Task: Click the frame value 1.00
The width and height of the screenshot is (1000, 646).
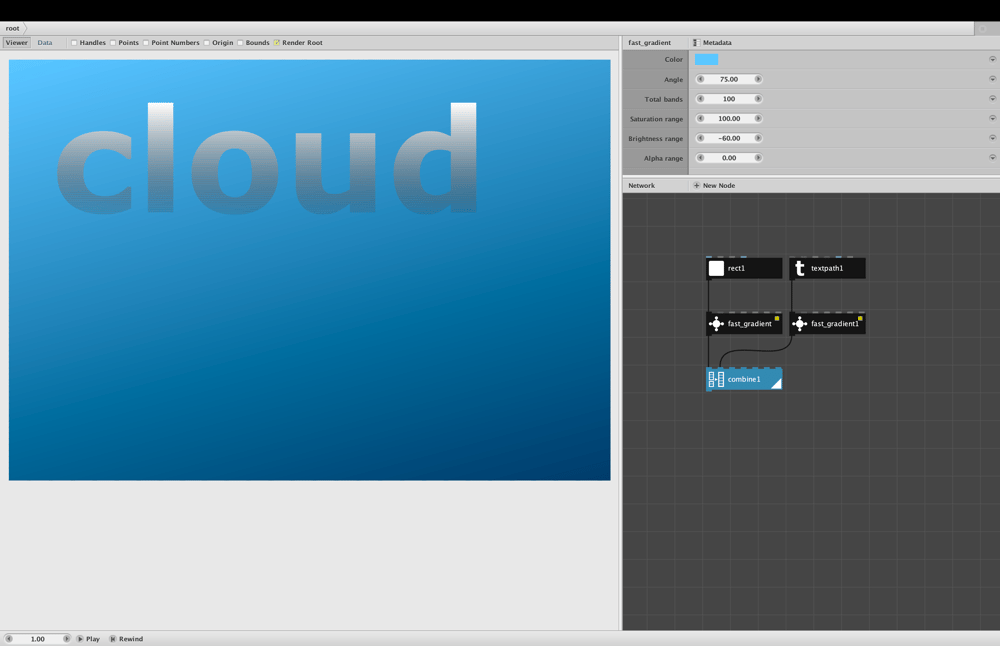Action: 38,638
